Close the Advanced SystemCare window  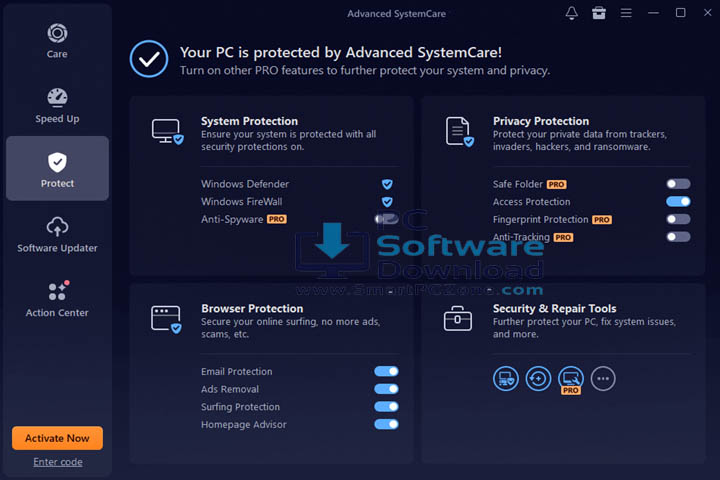click(x=708, y=13)
